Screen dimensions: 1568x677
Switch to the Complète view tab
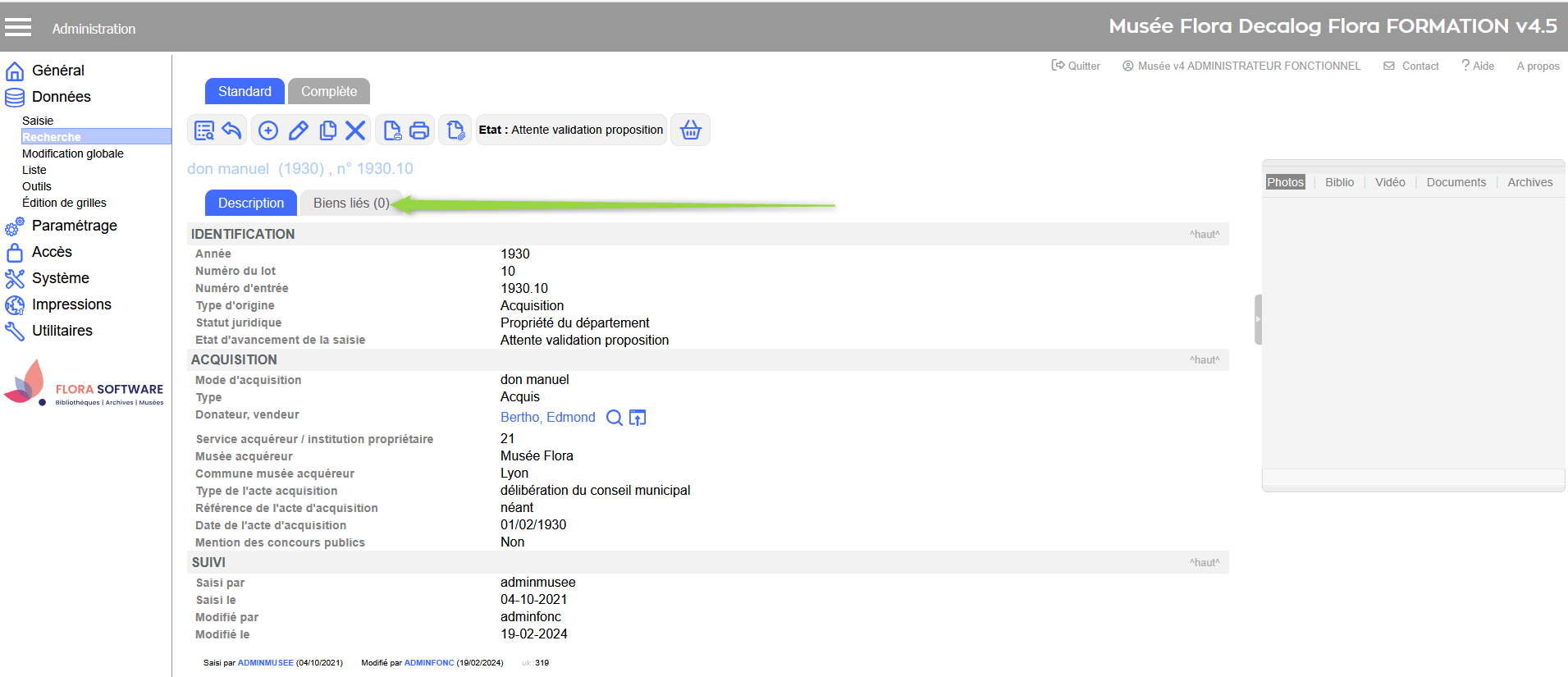tap(328, 92)
